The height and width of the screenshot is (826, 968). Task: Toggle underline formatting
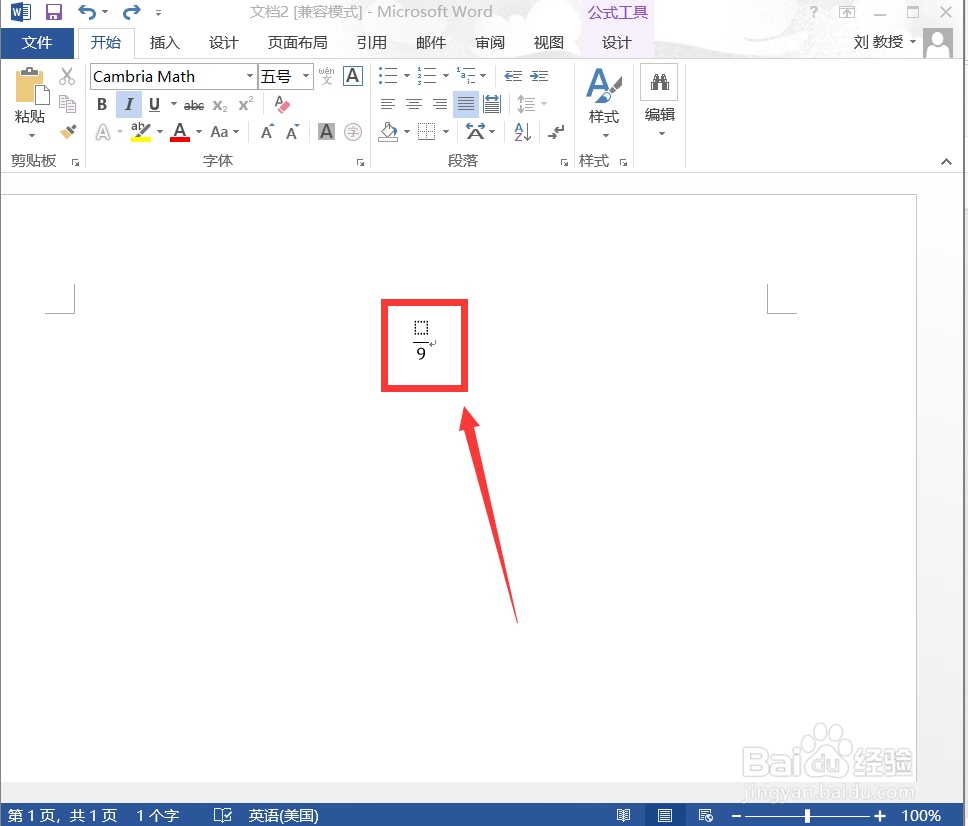pos(154,104)
